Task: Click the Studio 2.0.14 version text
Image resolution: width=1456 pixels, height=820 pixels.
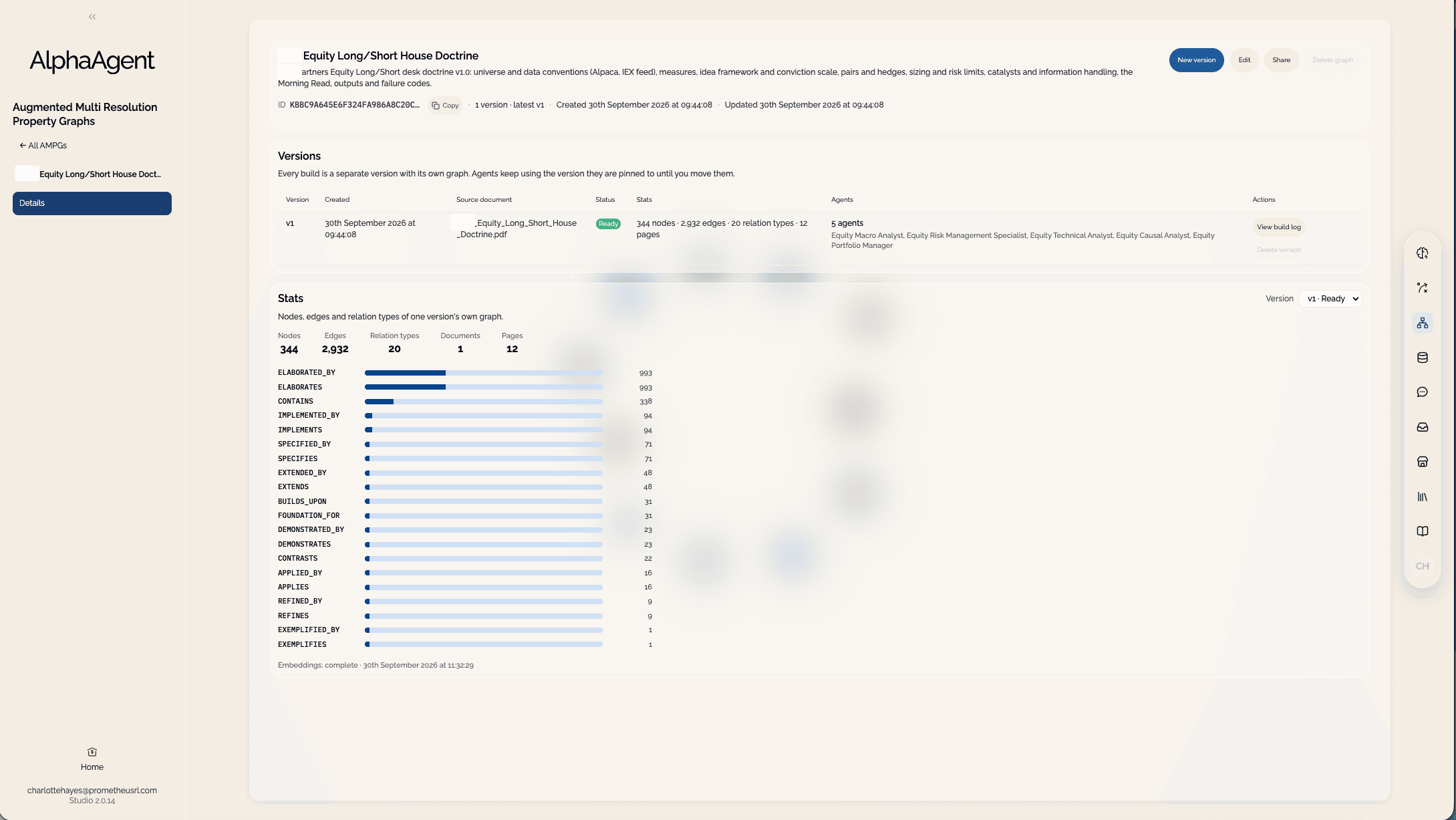Action: [x=92, y=801]
